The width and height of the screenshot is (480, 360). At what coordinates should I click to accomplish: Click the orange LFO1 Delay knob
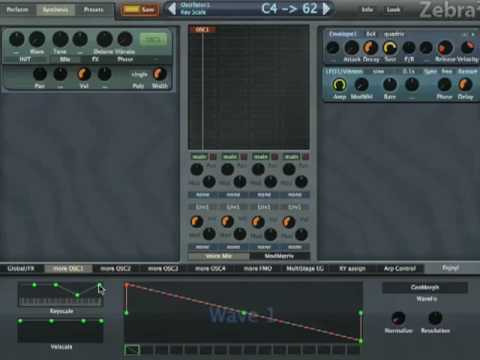pos(465,85)
